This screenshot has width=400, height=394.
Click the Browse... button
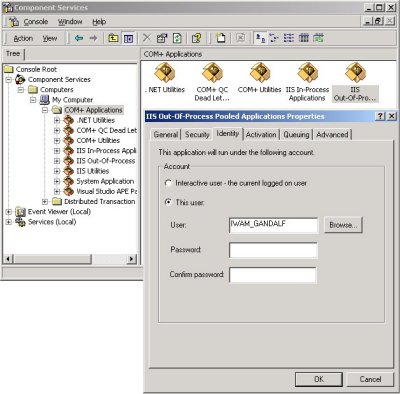point(343,225)
